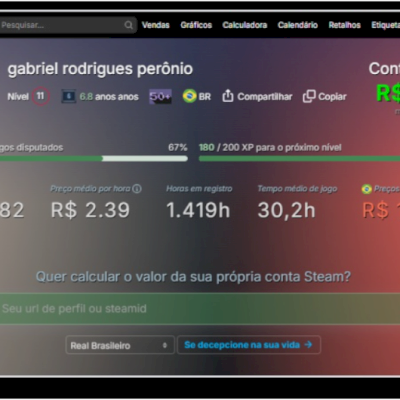Click the magnifier search icon
The width and height of the screenshot is (400, 400).
click(x=128, y=25)
